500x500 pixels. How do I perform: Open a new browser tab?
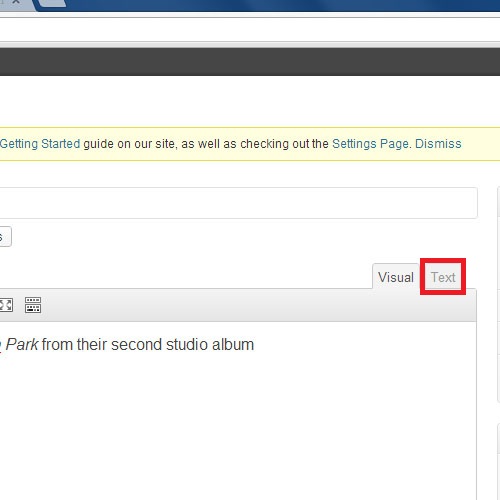point(52,3)
